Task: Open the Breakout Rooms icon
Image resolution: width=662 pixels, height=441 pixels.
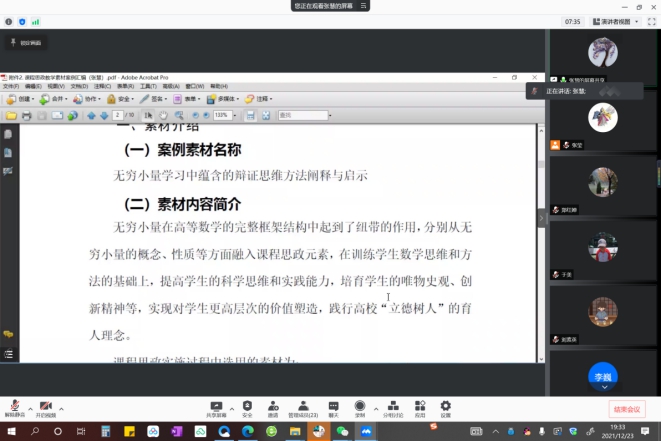Action: point(391,407)
